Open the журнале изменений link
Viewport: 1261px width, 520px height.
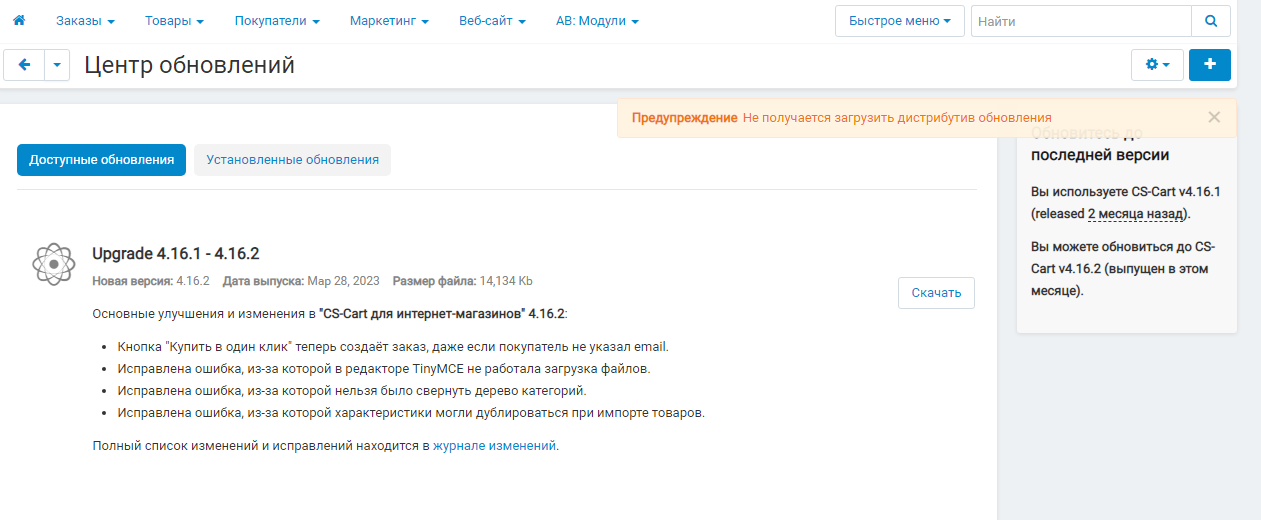[x=494, y=446]
